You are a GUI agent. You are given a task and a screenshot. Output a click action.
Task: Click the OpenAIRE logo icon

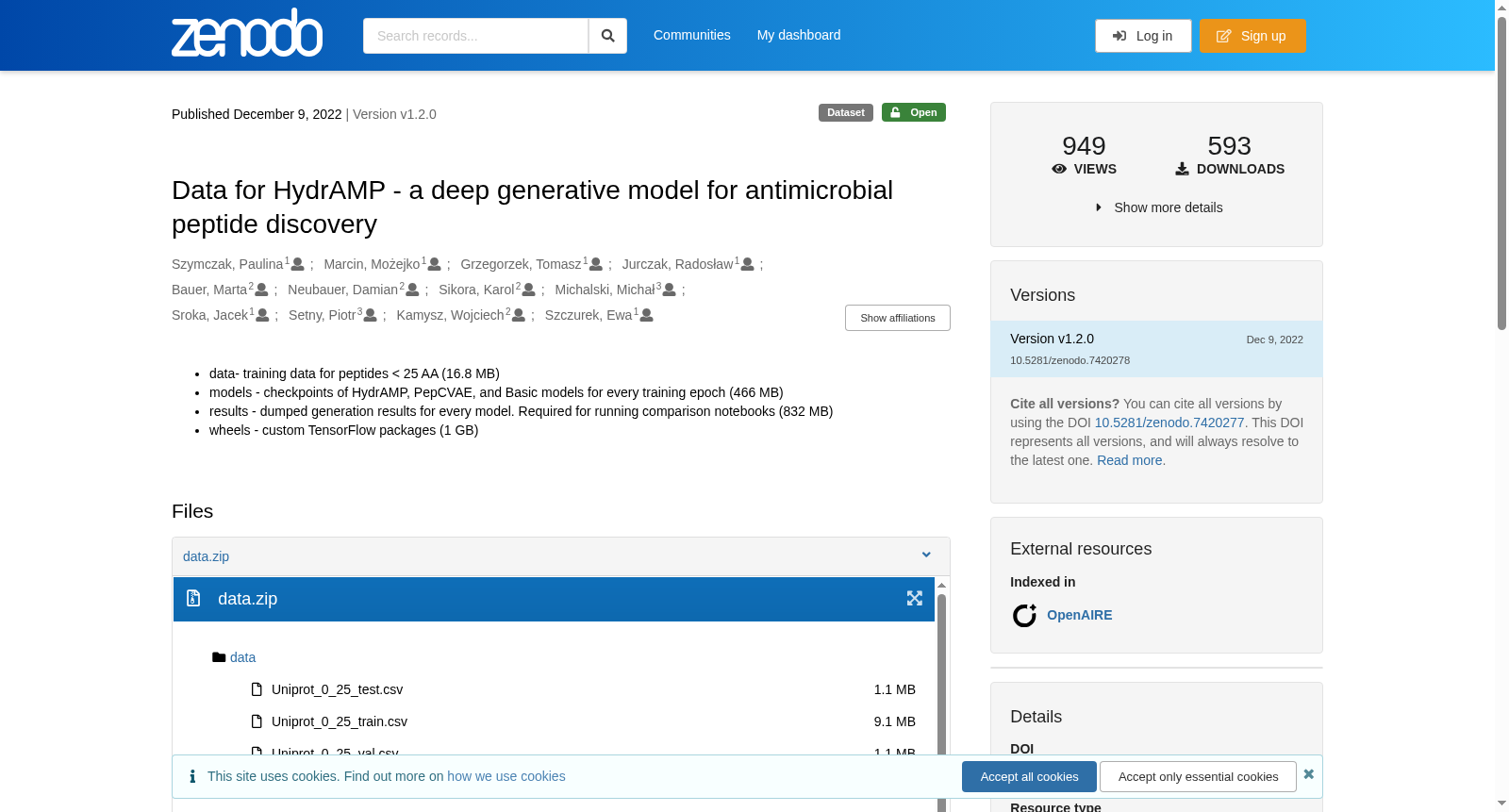pos(1024,616)
